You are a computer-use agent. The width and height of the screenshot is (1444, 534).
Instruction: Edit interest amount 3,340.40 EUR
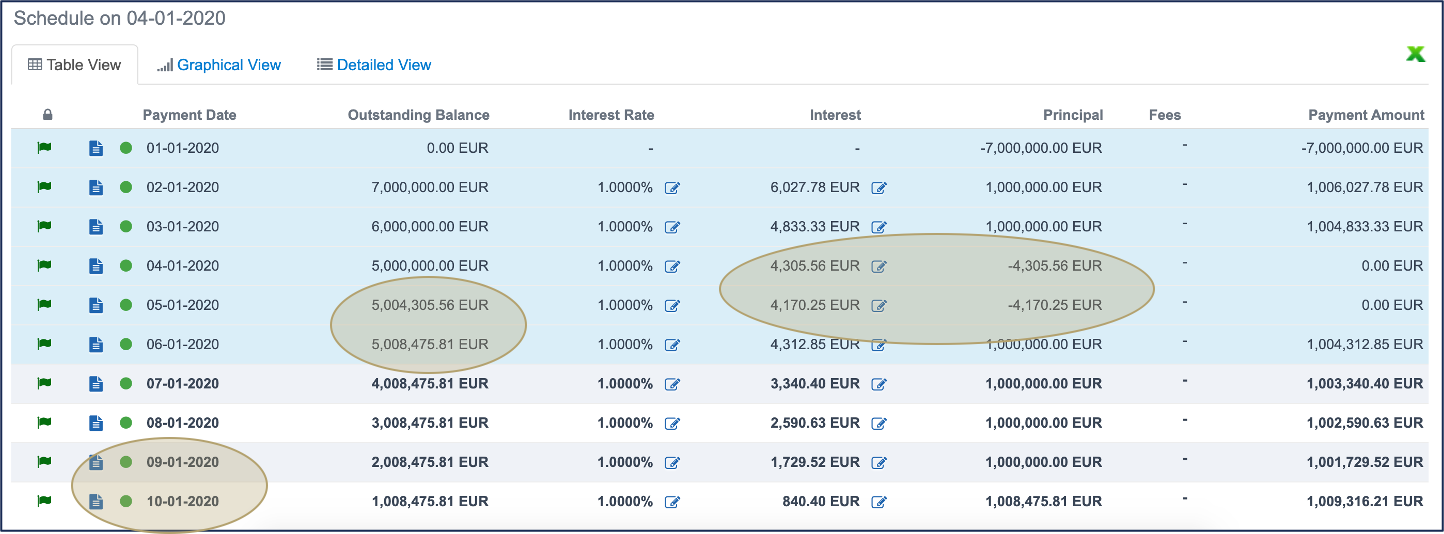[x=879, y=384]
